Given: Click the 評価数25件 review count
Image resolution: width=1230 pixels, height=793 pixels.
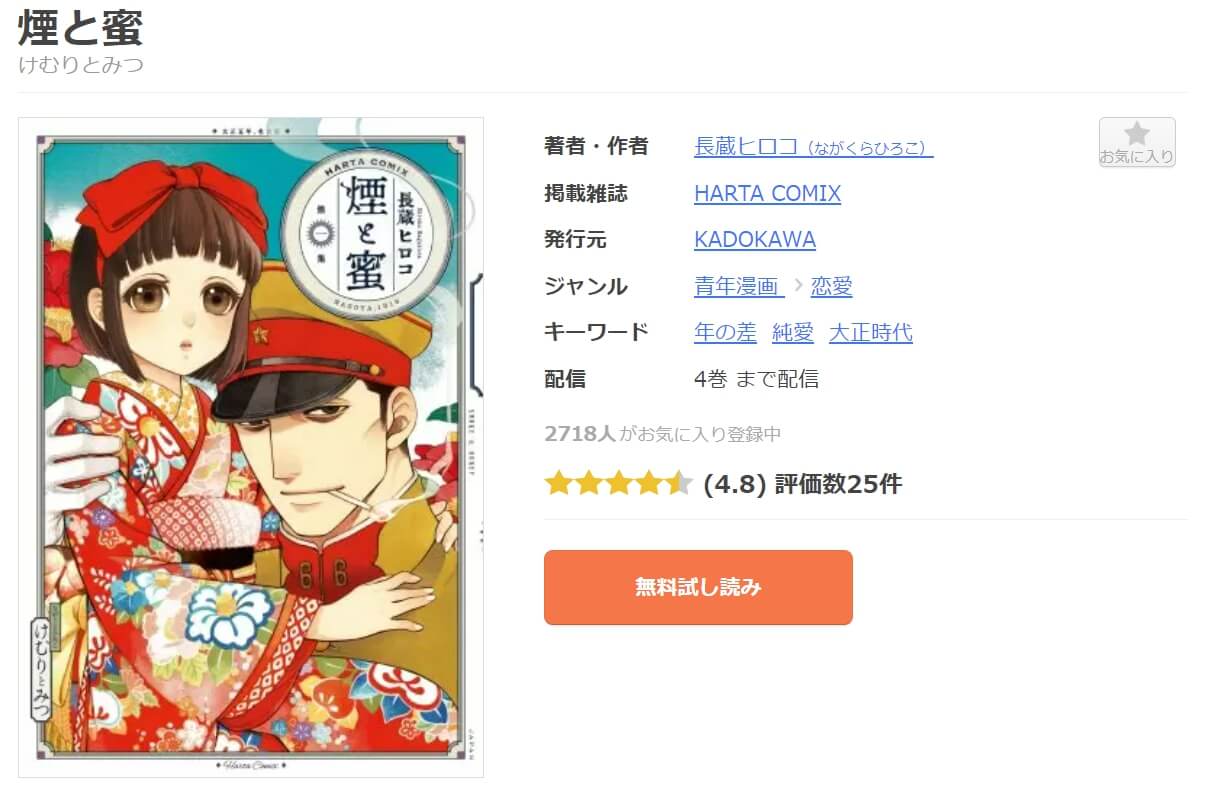Looking at the screenshot, I should tap(838, 485).
